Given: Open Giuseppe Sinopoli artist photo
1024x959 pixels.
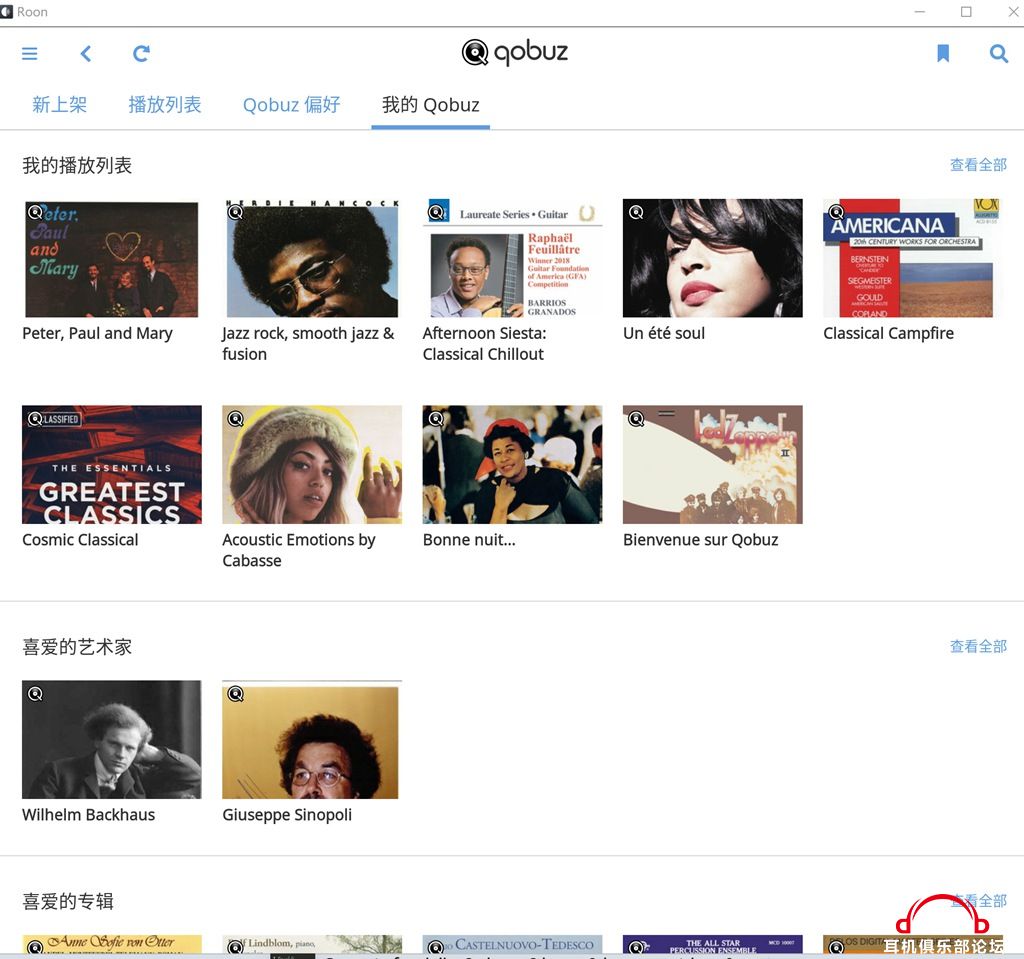Looking at the screenshot, I should 312,740.
